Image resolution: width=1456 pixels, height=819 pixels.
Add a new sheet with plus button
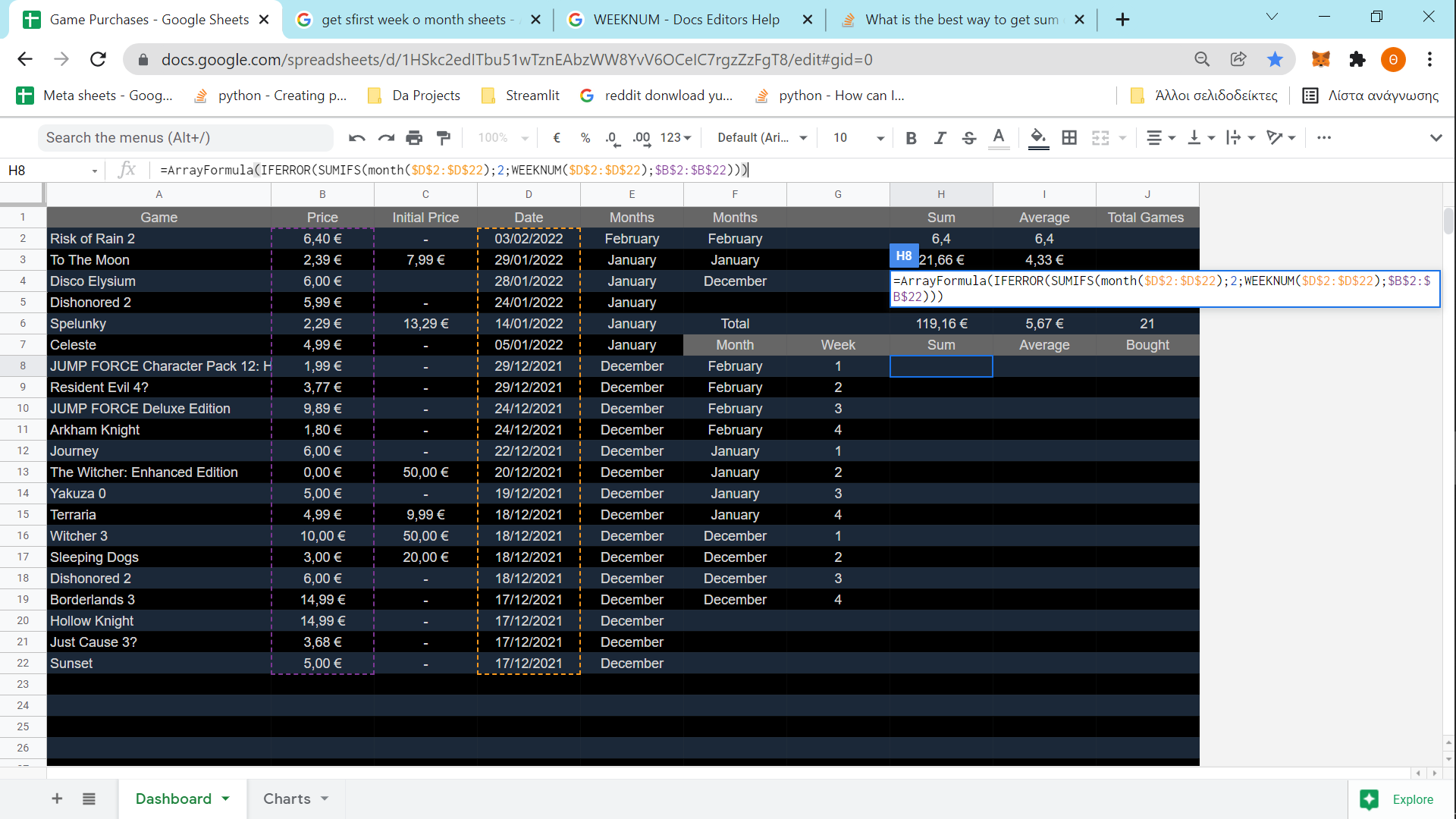57,799
